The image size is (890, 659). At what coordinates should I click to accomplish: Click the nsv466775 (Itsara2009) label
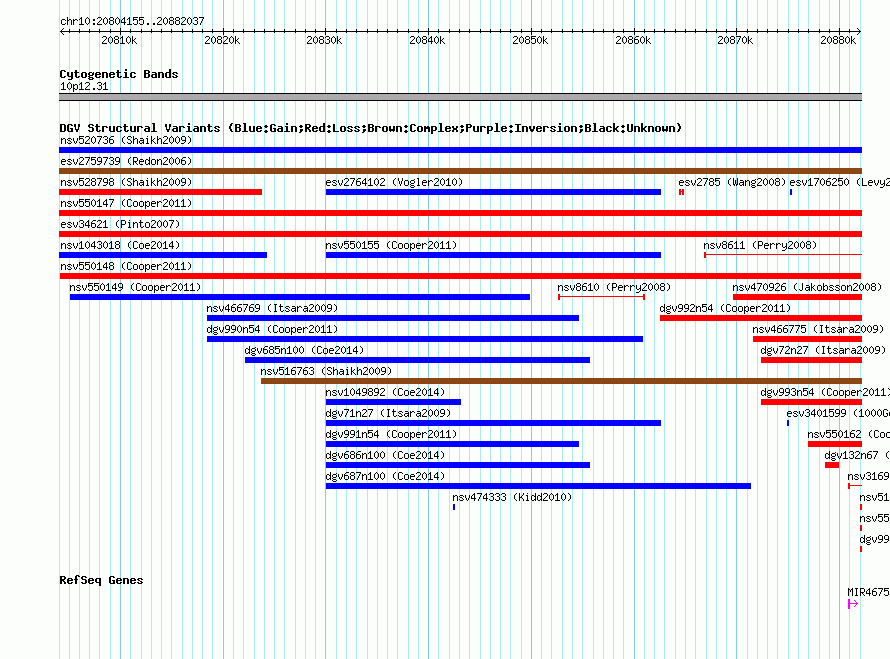pyautogui.click(x=818, y=329)
